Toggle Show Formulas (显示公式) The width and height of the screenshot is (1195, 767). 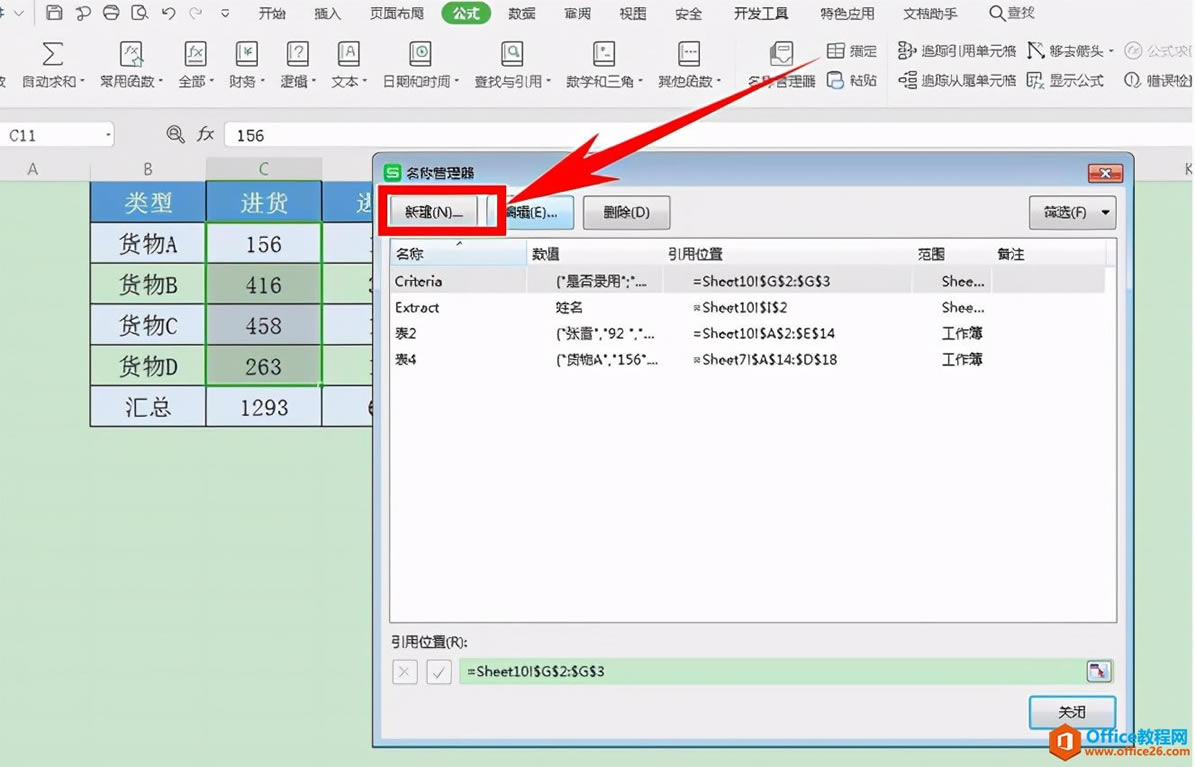[1065, 80]
